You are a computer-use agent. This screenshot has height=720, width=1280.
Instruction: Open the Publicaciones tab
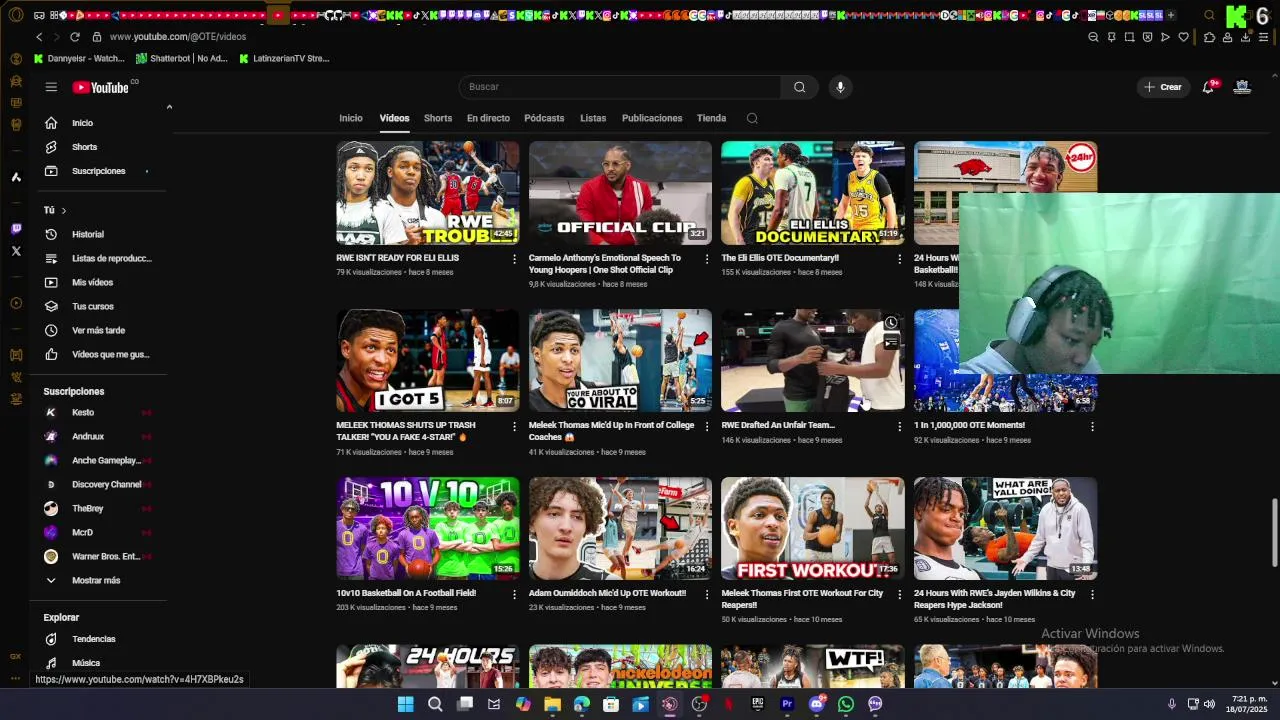[x=652, y=118]
